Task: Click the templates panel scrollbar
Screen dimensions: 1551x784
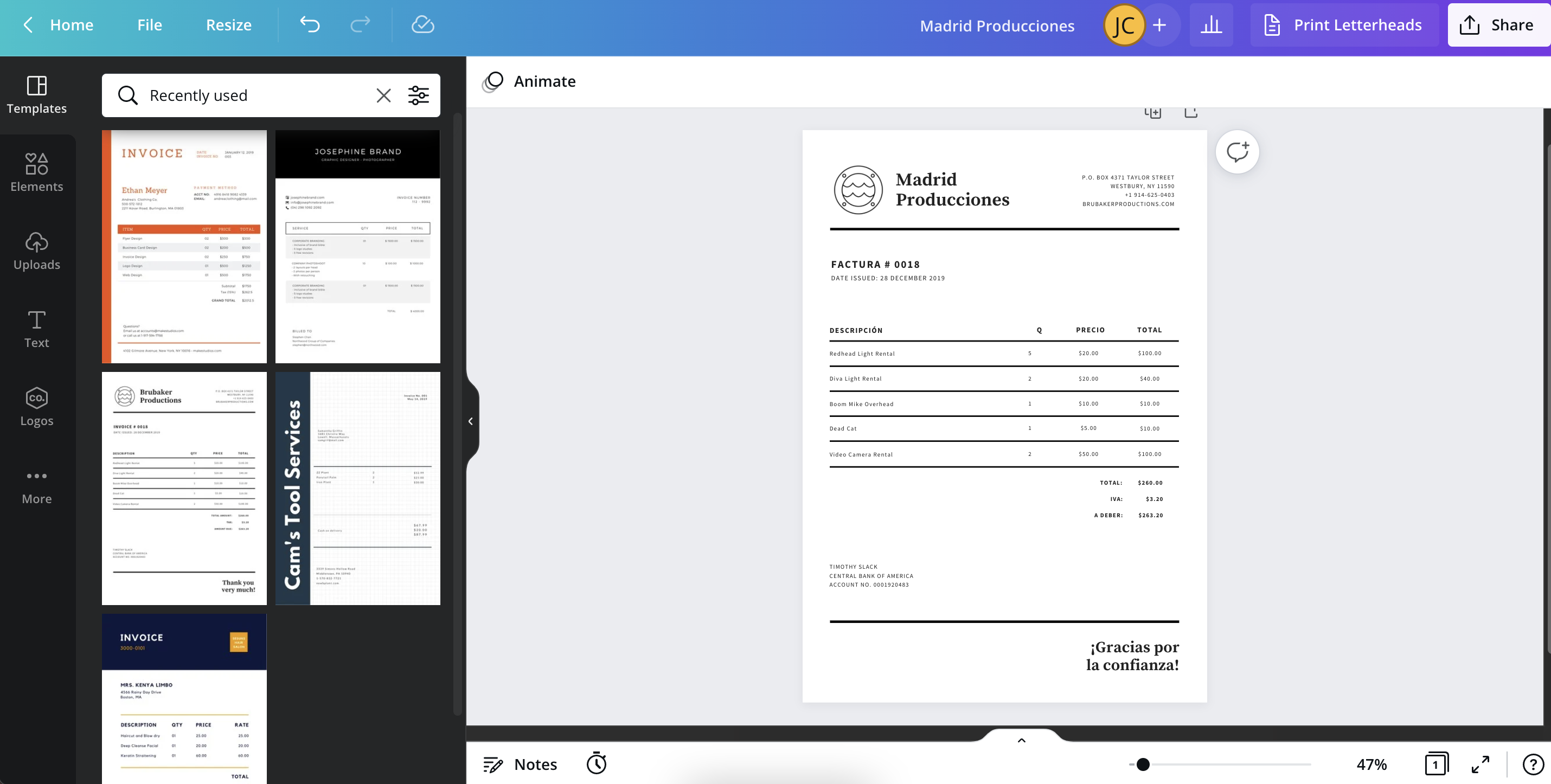Action: coord(458,414)
